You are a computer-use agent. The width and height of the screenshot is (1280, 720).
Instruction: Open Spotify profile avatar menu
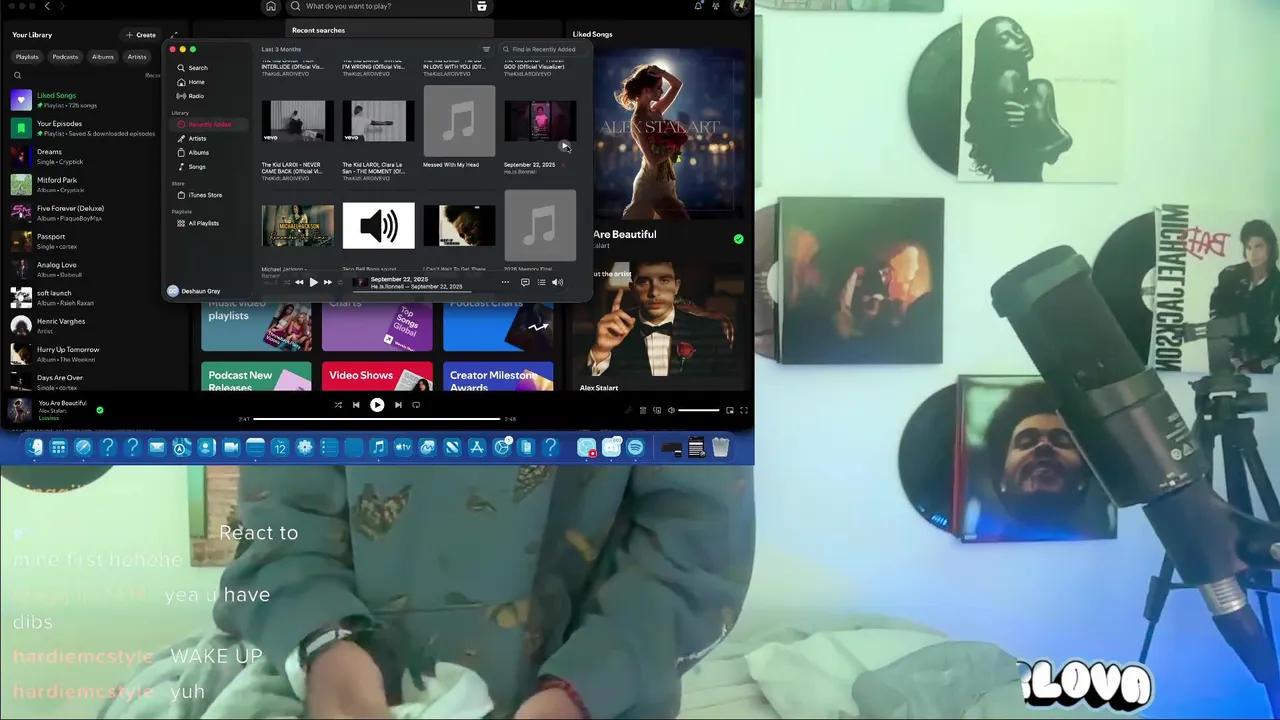(739, 6)
